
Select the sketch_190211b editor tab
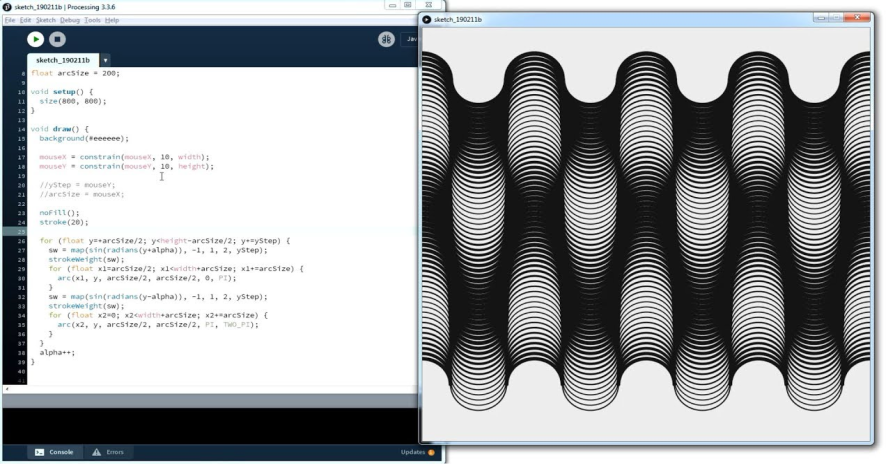pyautogui.click(x=63, y=60)
